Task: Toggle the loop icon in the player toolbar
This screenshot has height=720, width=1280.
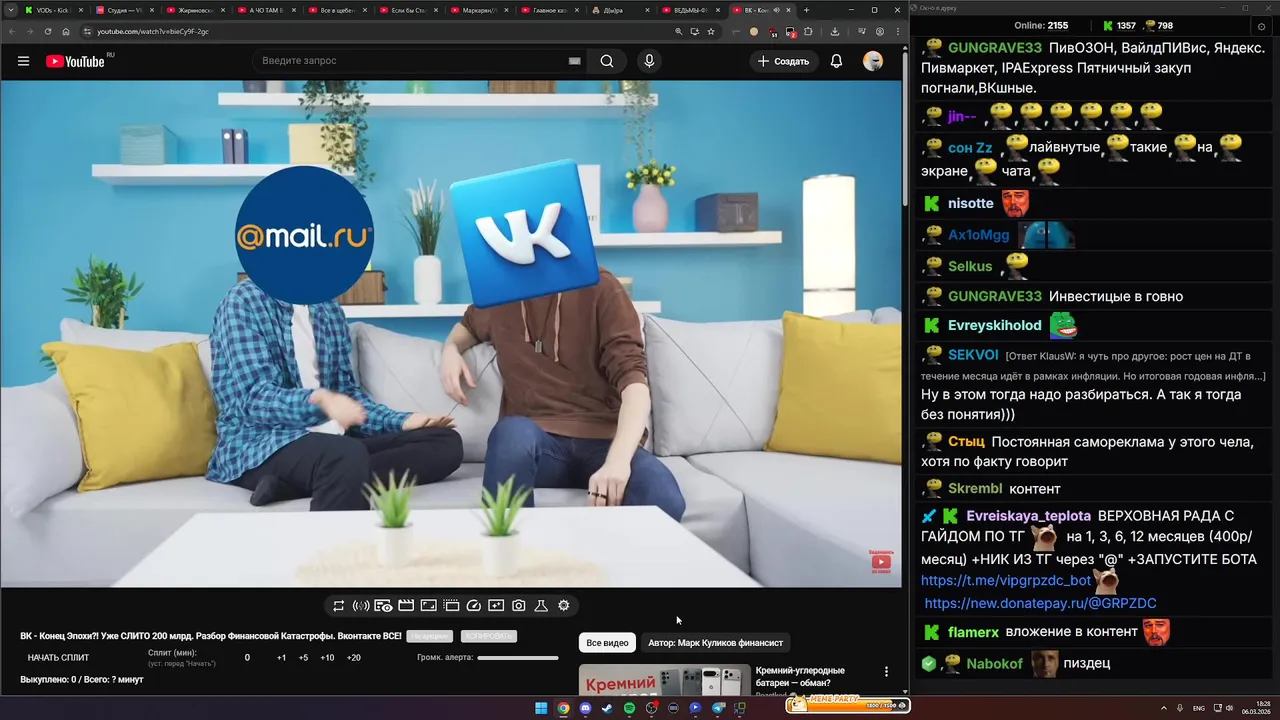Action: pos(339,606)
